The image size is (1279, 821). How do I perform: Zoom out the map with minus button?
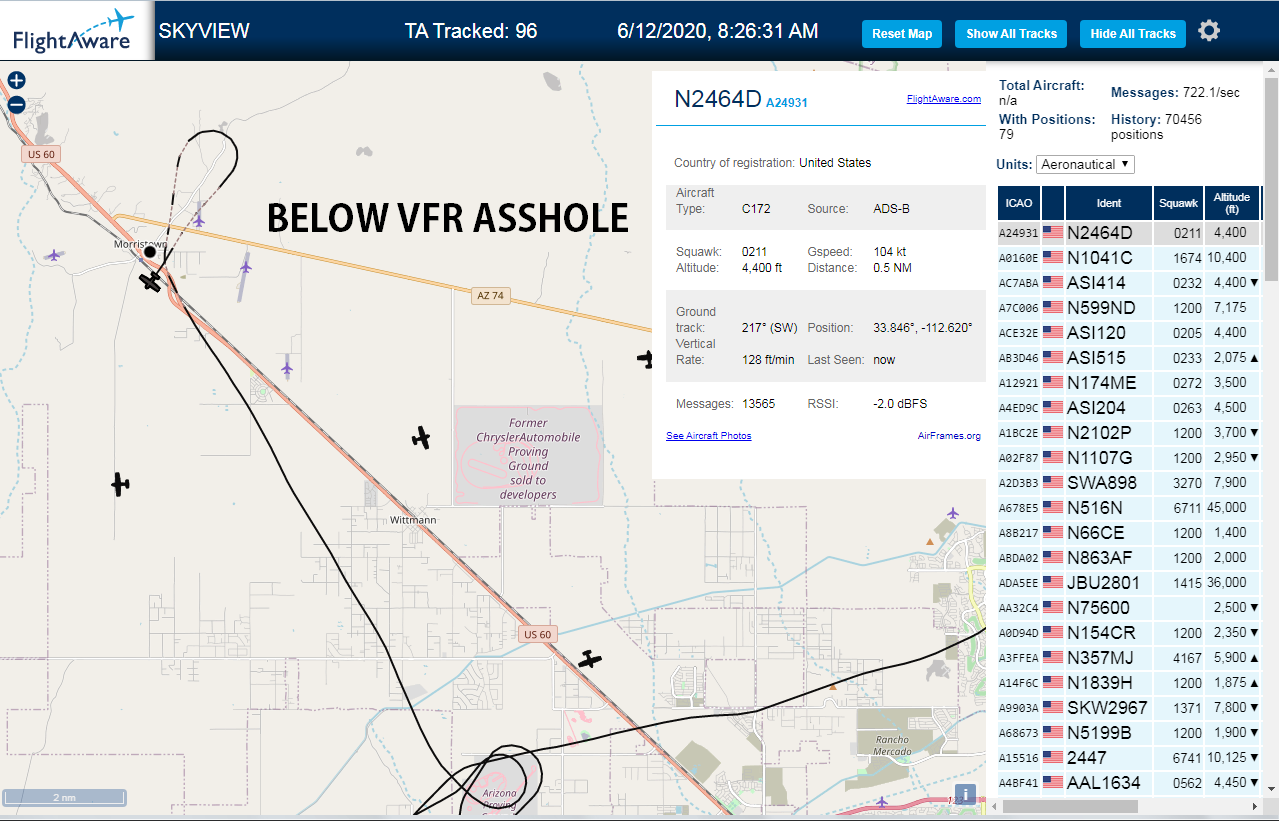point(16,105)
